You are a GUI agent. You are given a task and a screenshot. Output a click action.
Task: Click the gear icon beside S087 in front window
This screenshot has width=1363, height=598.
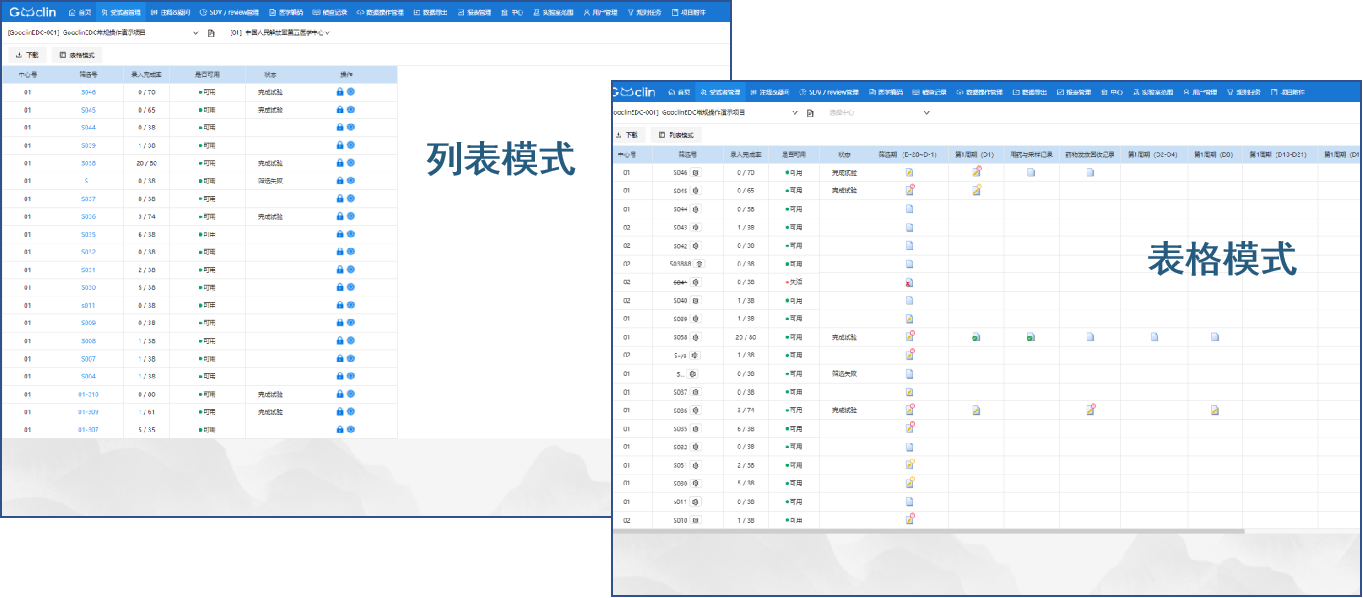click(695, 392)
